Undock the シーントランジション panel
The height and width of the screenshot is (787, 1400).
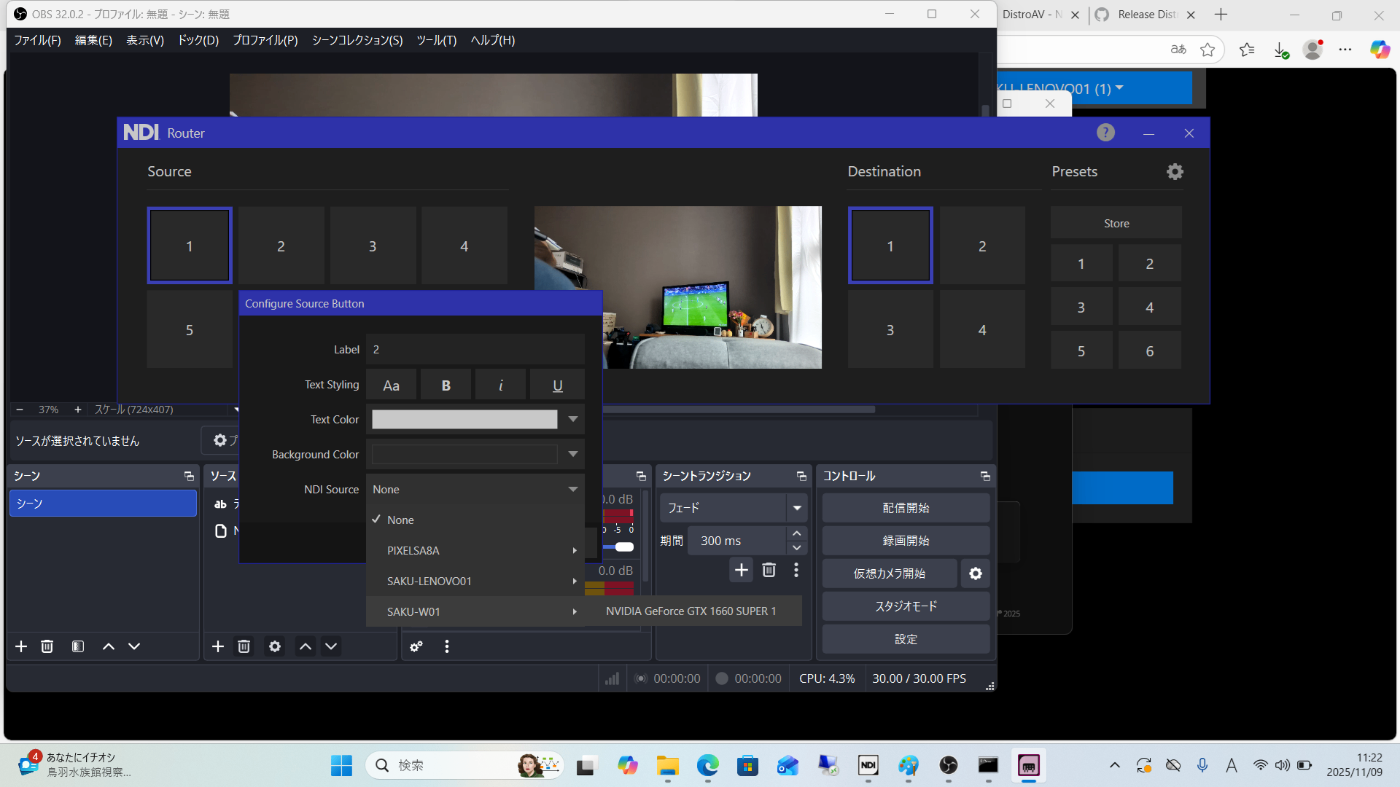[801, 476]
